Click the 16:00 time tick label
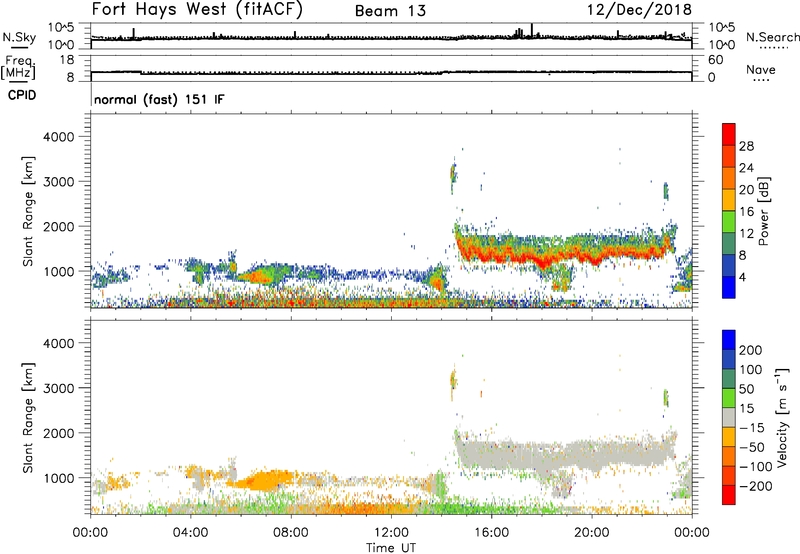800x554 pixels. coord(491,533)
